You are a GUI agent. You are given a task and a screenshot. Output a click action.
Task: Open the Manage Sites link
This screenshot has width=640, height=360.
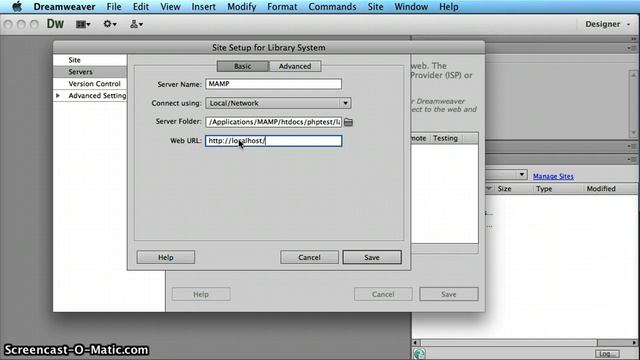point(553,176)
